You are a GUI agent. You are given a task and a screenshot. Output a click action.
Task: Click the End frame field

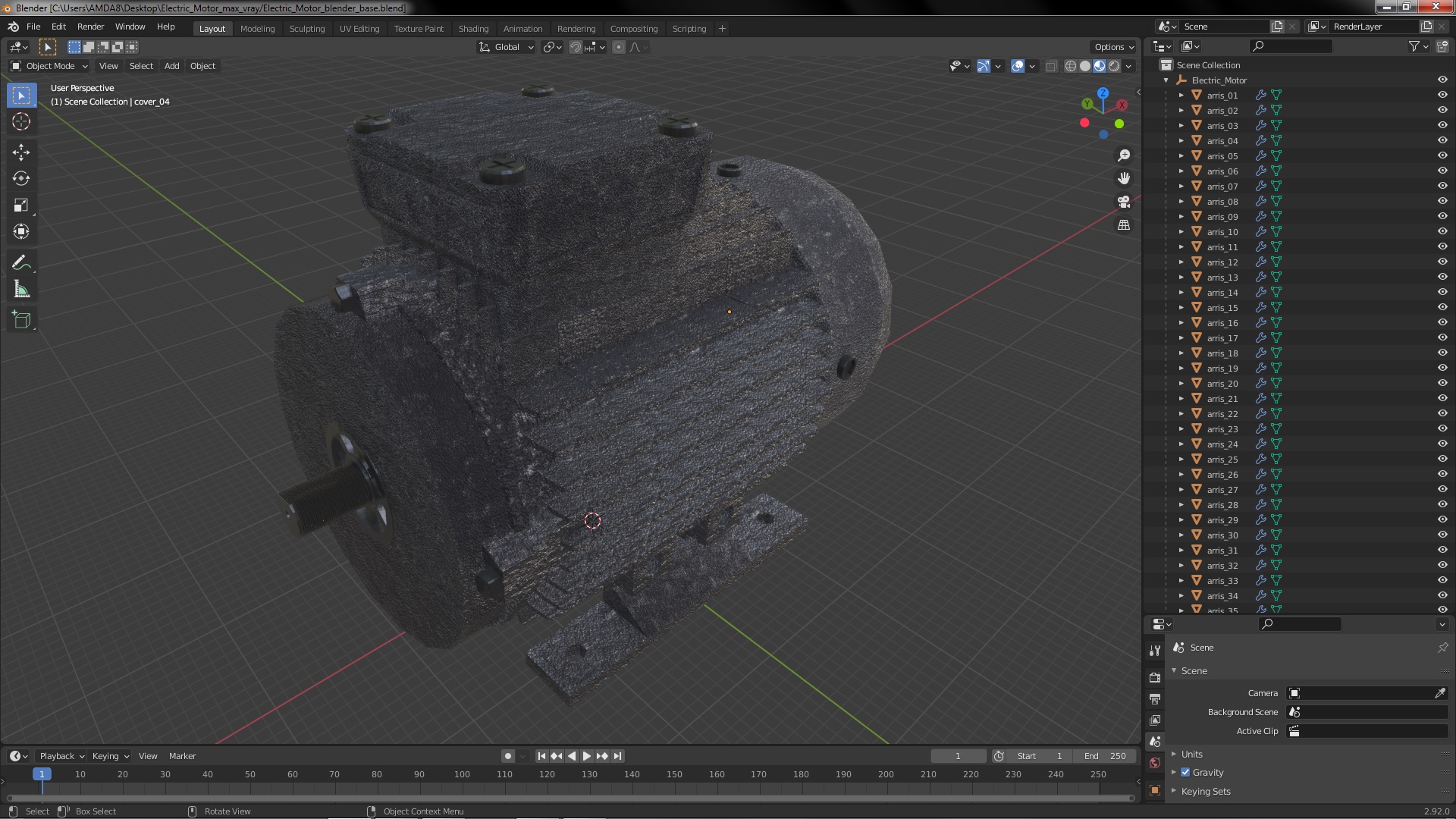click(1105, 756)
